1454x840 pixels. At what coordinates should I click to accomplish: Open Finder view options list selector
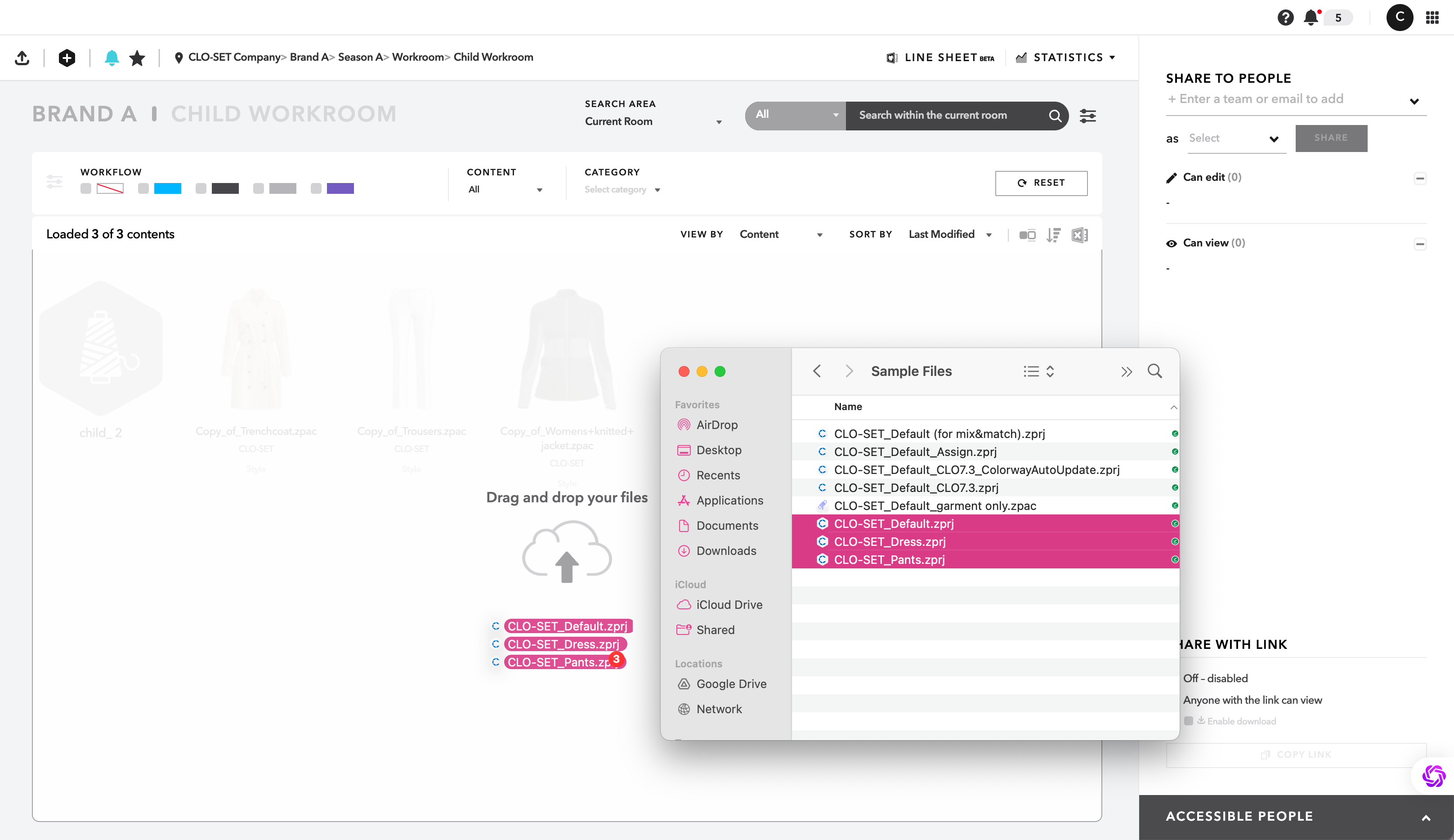(x=1039, y=371)
